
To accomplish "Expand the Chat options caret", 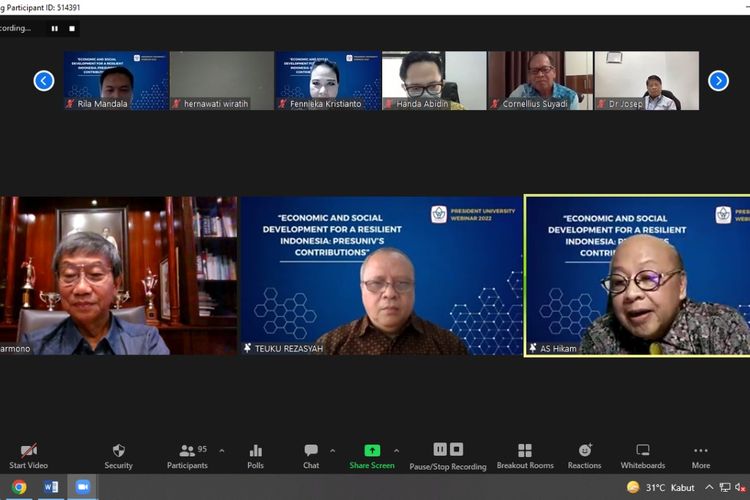I will 332,451.
